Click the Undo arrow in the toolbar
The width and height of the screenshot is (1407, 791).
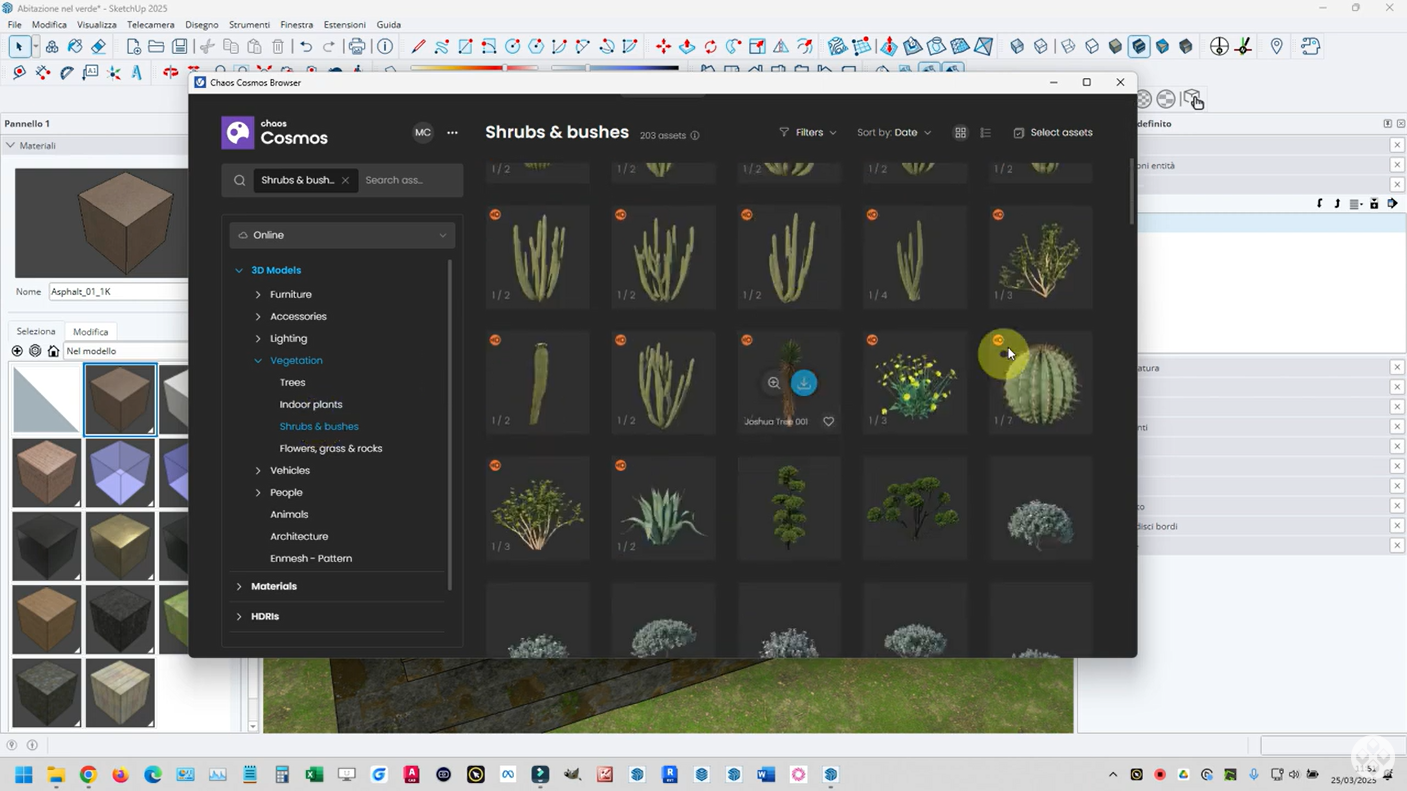click(x=306, y=47)
